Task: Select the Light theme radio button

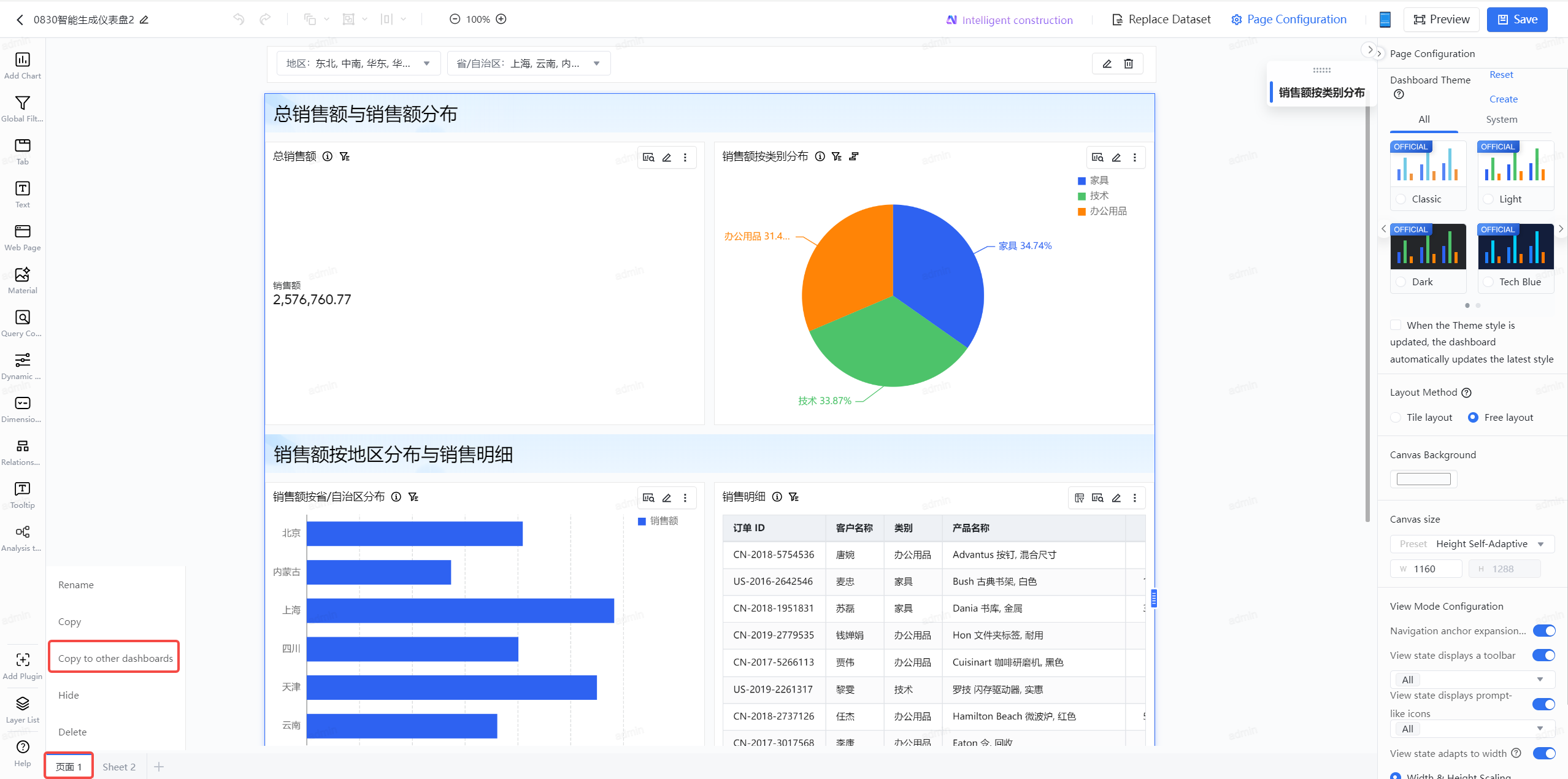Action: pos(1488,199)
